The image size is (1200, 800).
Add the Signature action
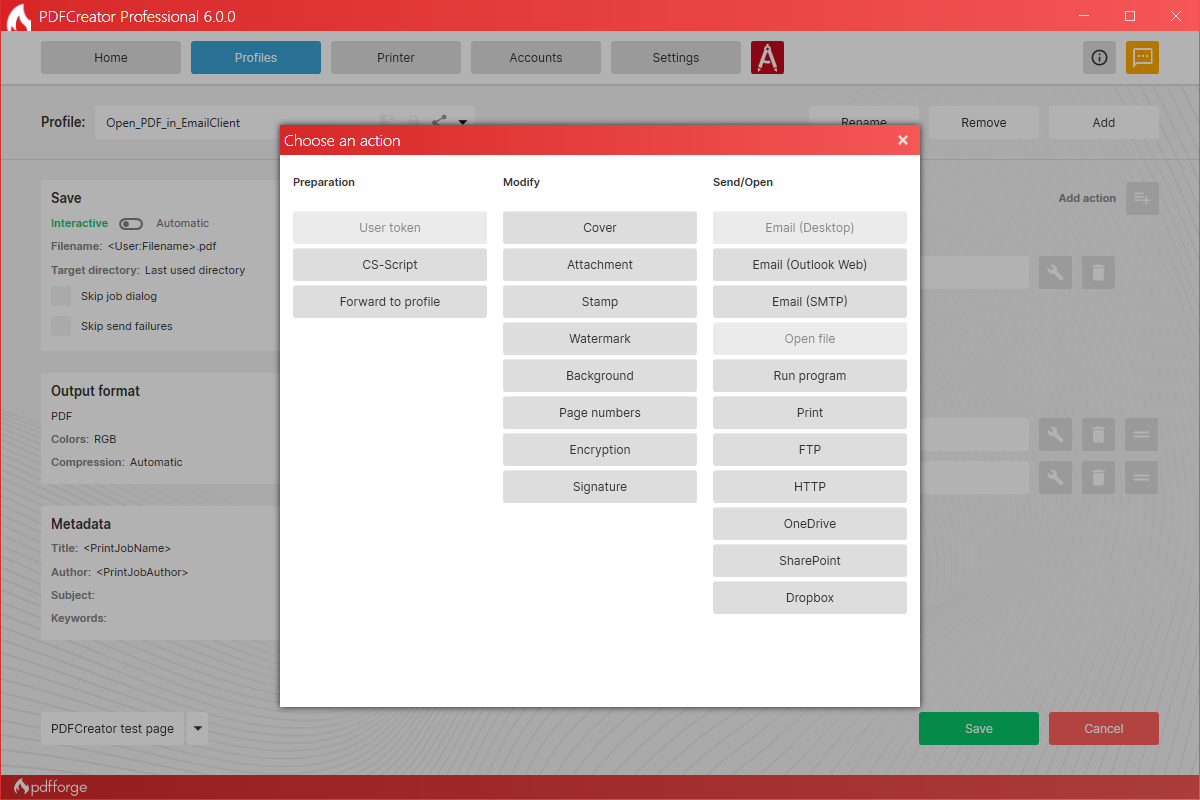600,487
